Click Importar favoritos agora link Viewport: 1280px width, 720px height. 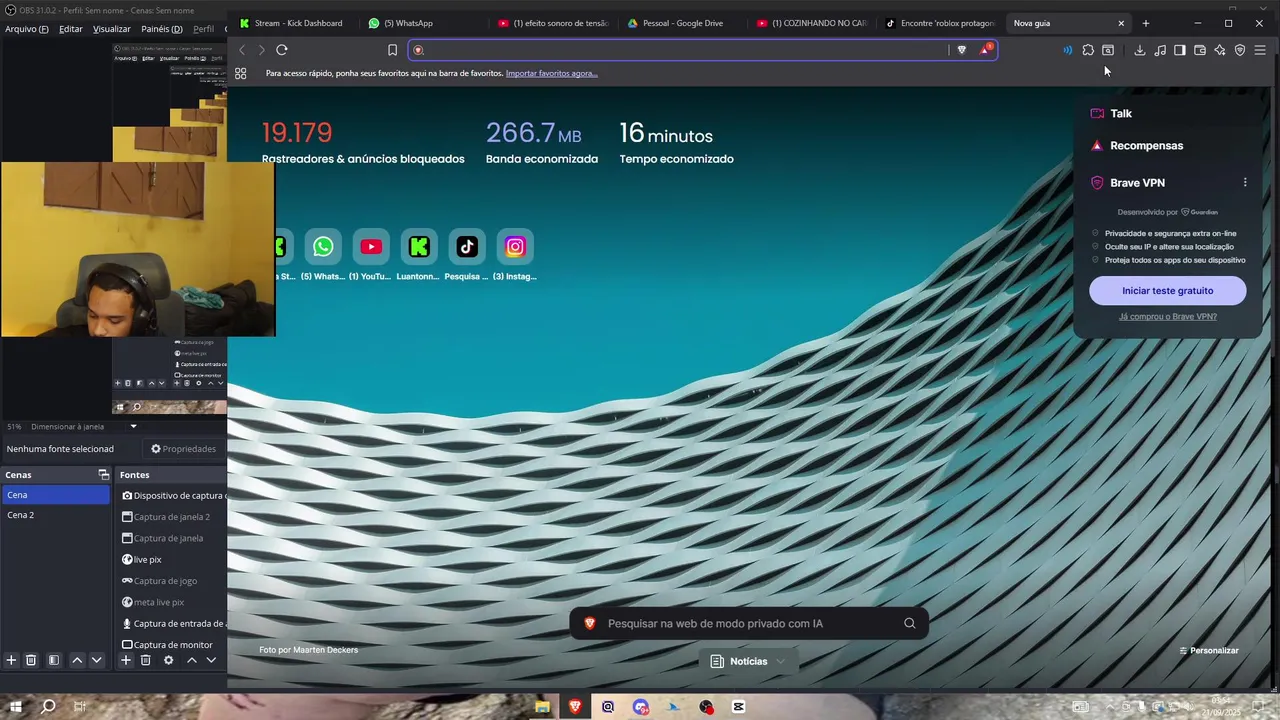click(551, 73)
